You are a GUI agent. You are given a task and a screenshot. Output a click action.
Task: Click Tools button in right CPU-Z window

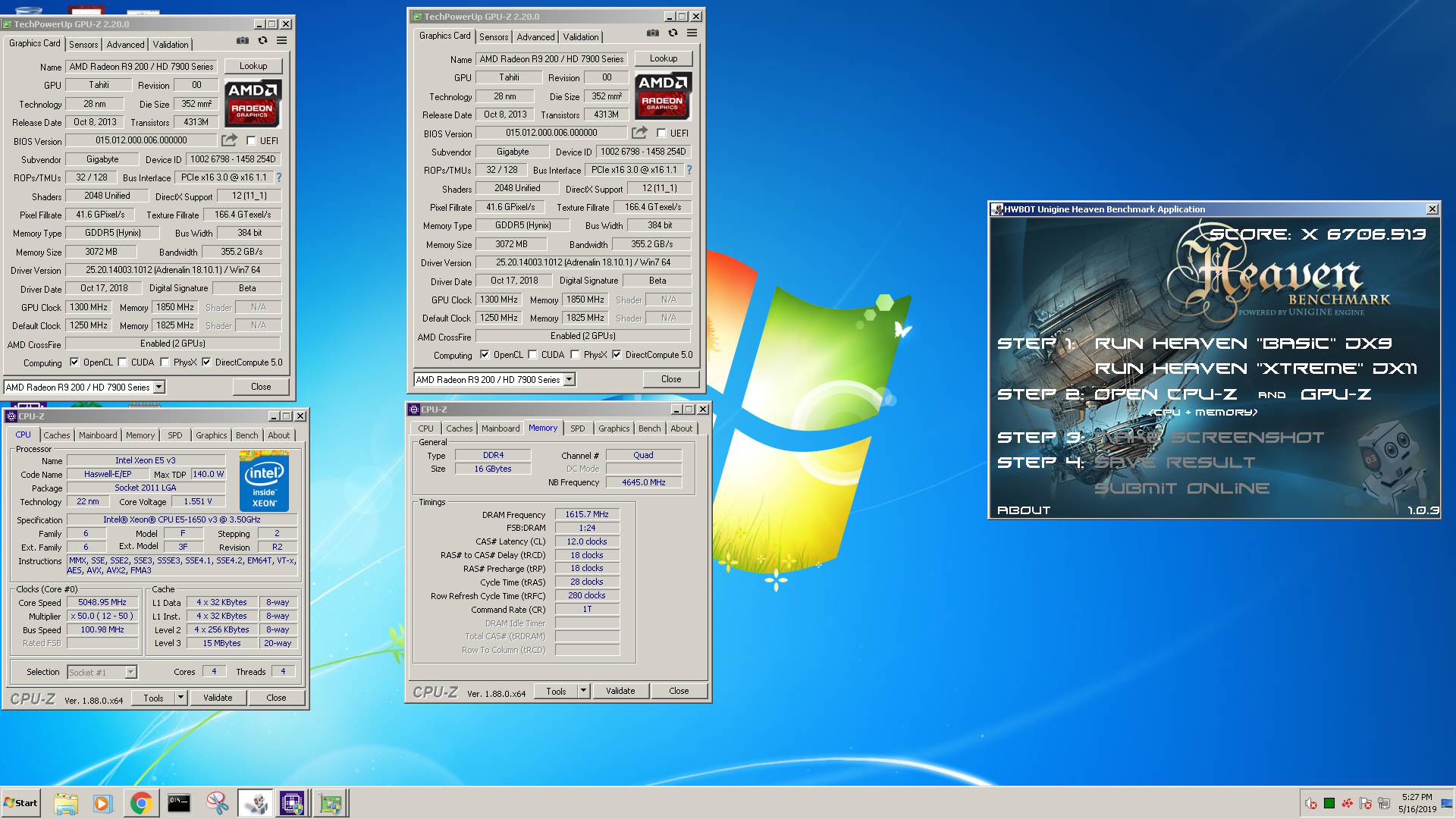click(556, 691)
